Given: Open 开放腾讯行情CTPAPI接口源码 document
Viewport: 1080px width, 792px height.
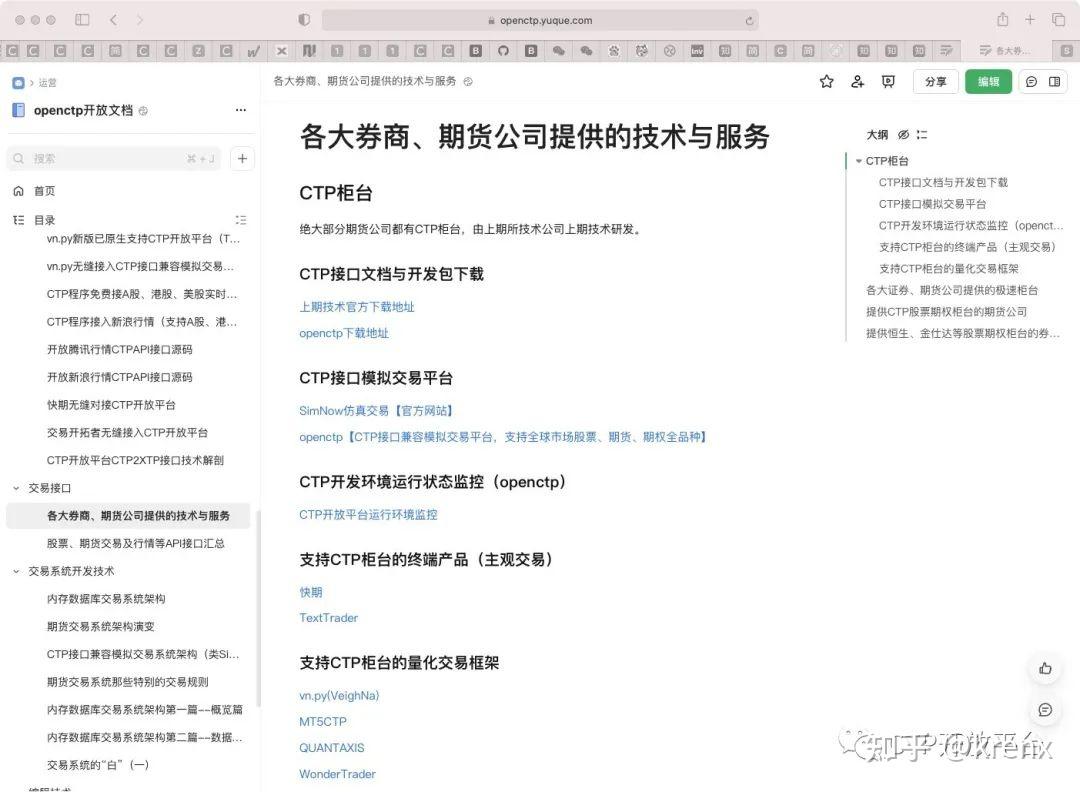Looking at the screenshot, I should (120, 349).
